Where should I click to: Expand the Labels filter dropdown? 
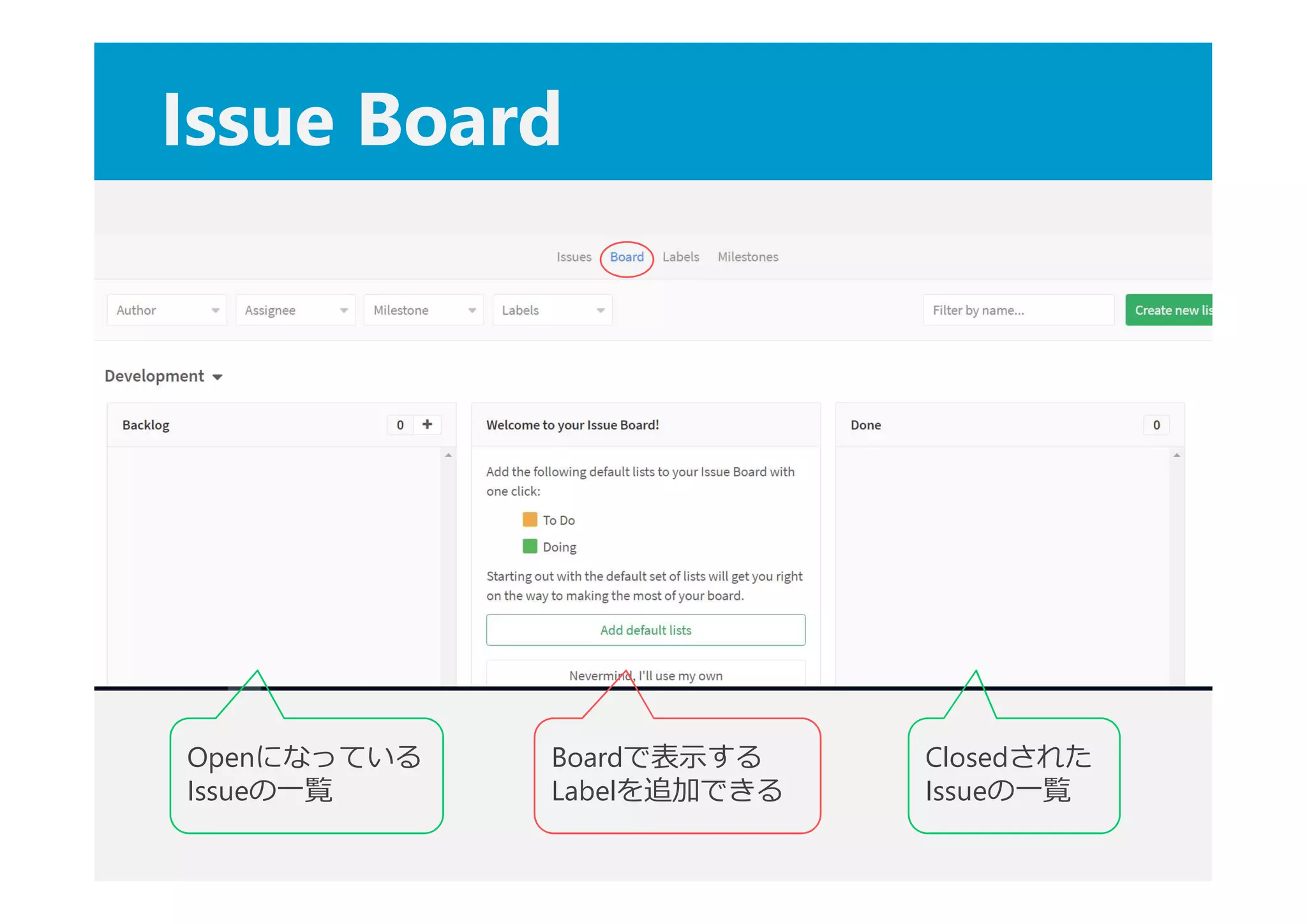pos(552,310)
